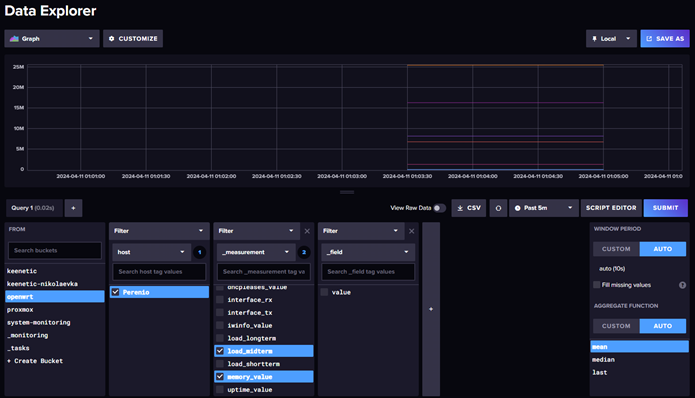Select the openwrt bucket
Viewport: 695px width, 398px height.
(55, 297)
